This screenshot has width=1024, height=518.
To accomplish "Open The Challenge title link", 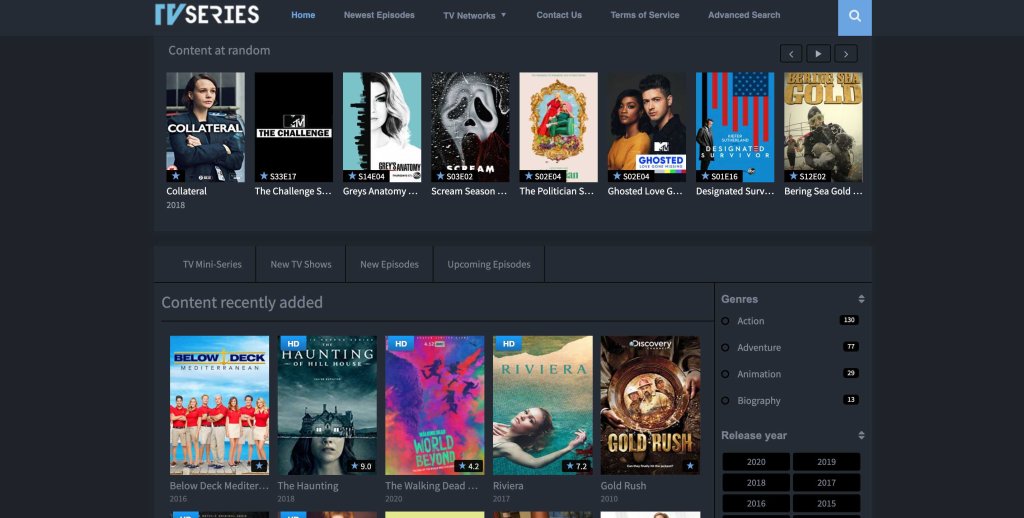I will pyautogui.click(x=293, y=191).
